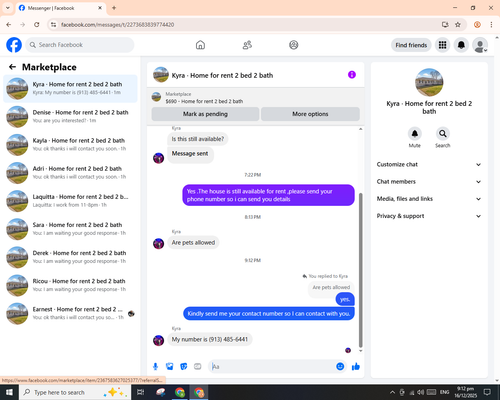Click the Windows taskbar search box
The image size is (500, 400).
75,392
